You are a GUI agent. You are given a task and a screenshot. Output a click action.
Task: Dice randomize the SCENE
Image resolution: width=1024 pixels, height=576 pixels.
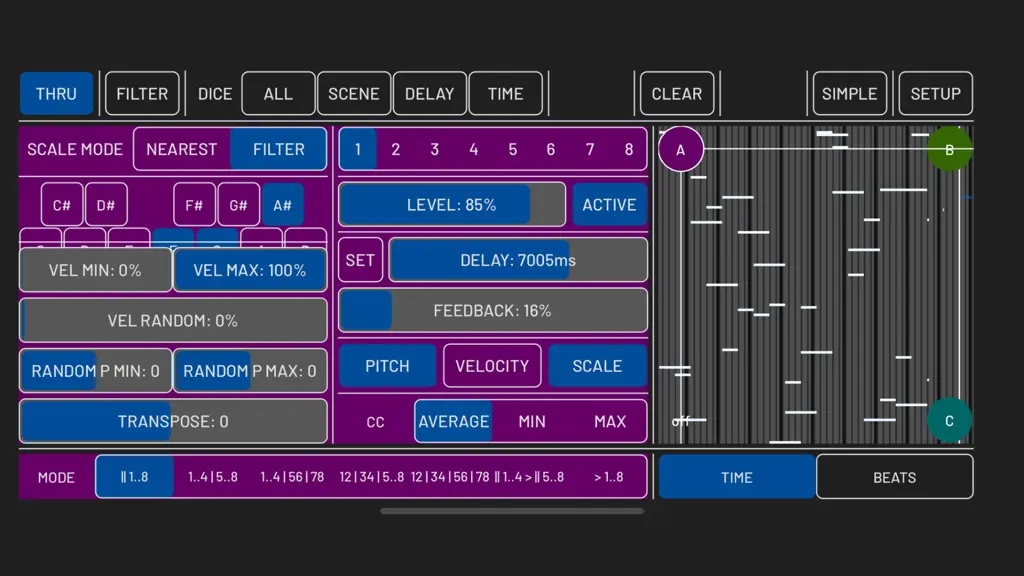point(354,93)
